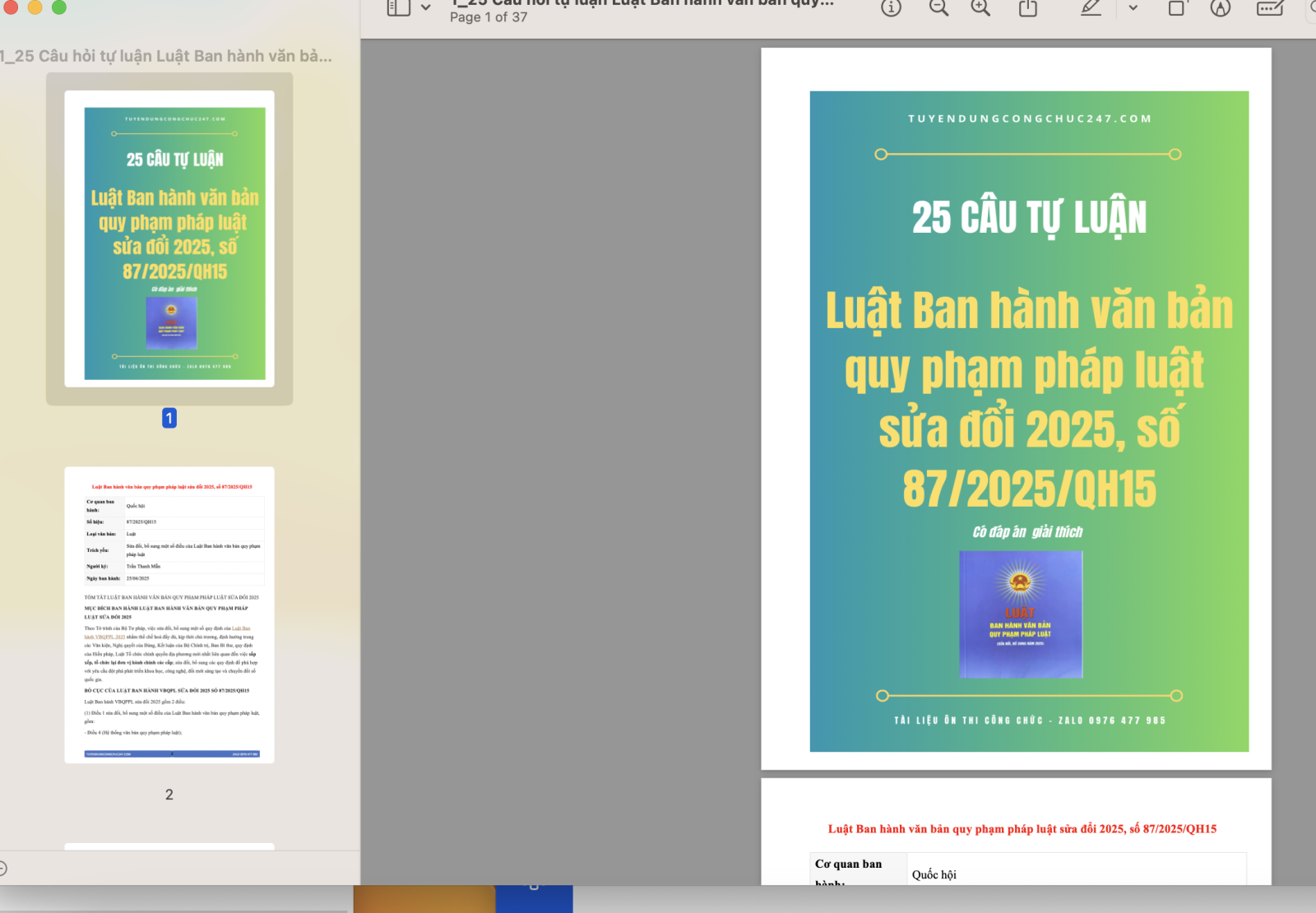Click the blue law book cover image
Screen dimensions: 1316x913
[x=1021, y=614]
